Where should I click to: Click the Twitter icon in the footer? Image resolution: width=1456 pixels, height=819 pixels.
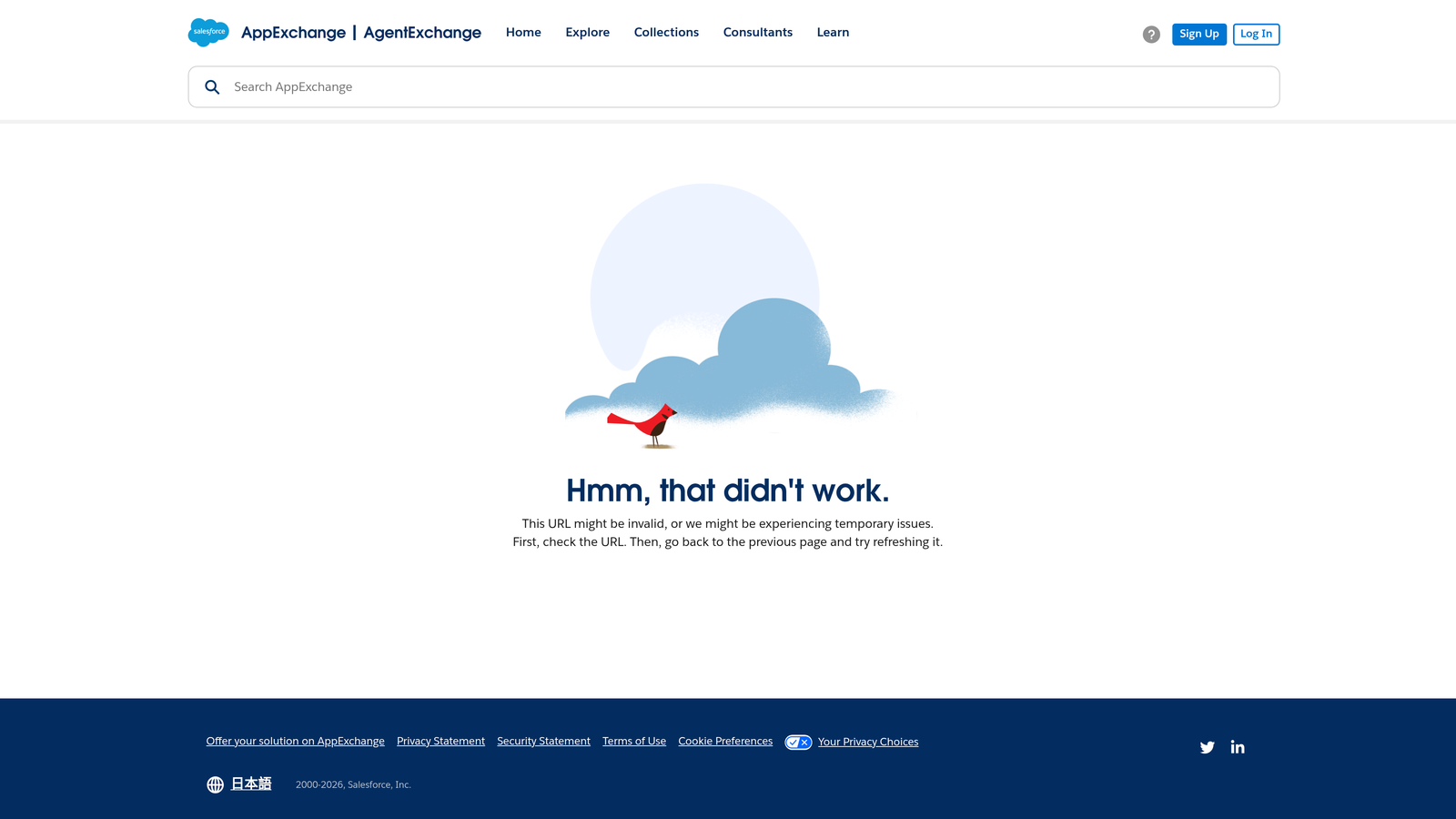click(x=1207, y=746)
